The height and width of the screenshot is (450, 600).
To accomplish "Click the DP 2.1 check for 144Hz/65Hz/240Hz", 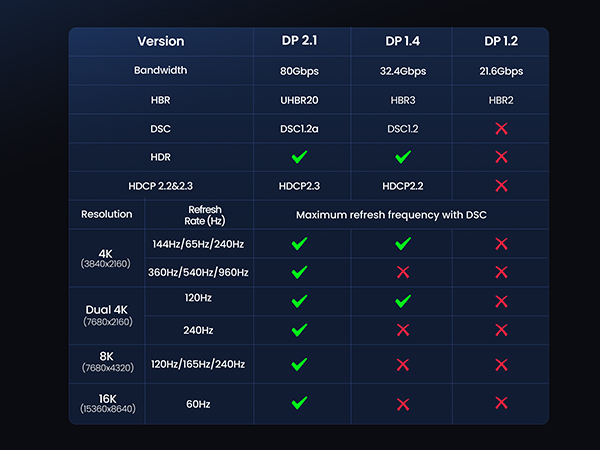I will tap(299, 244).
